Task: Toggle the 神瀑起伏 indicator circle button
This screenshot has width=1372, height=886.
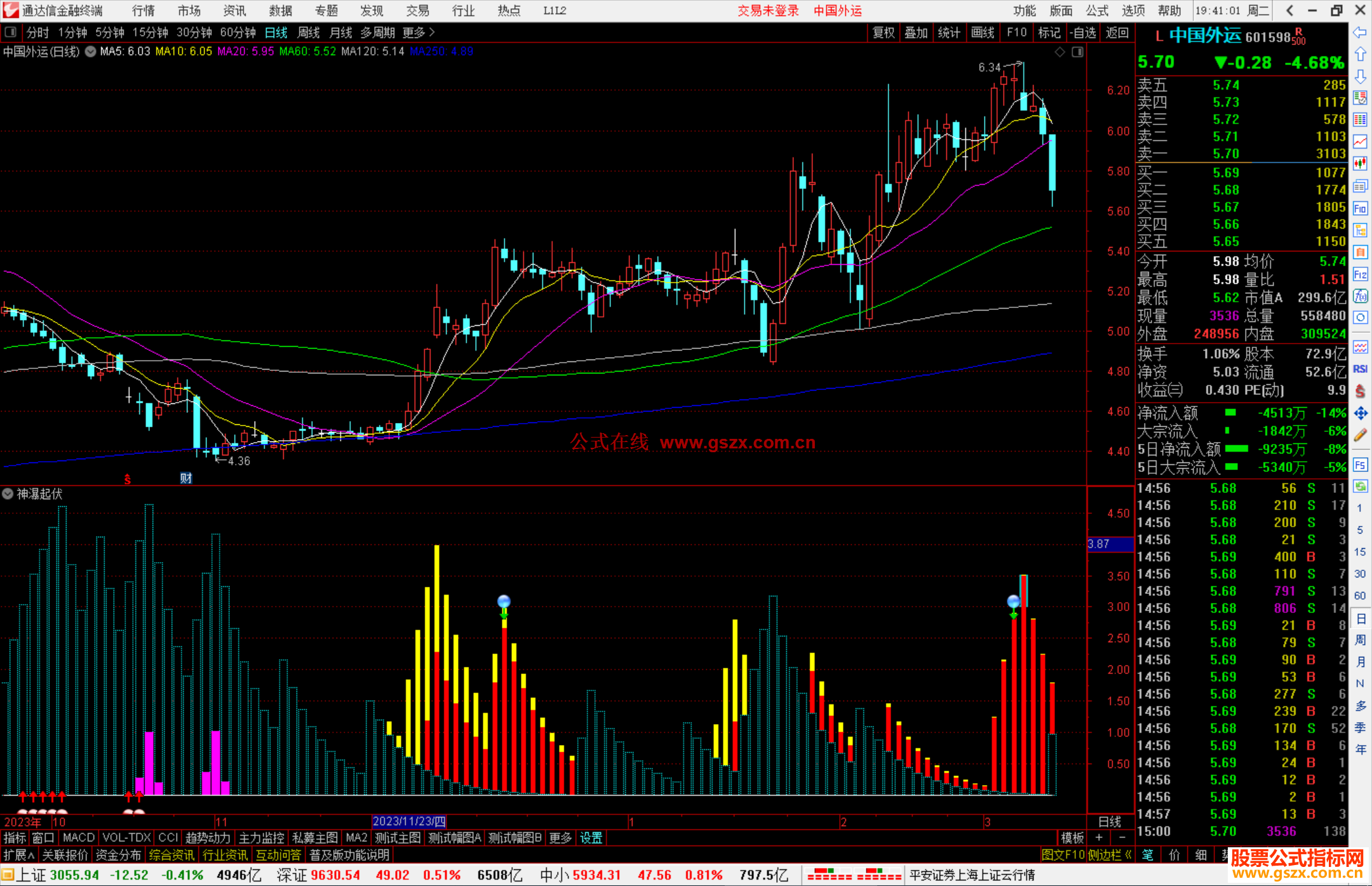Action: tap(8, 493)
